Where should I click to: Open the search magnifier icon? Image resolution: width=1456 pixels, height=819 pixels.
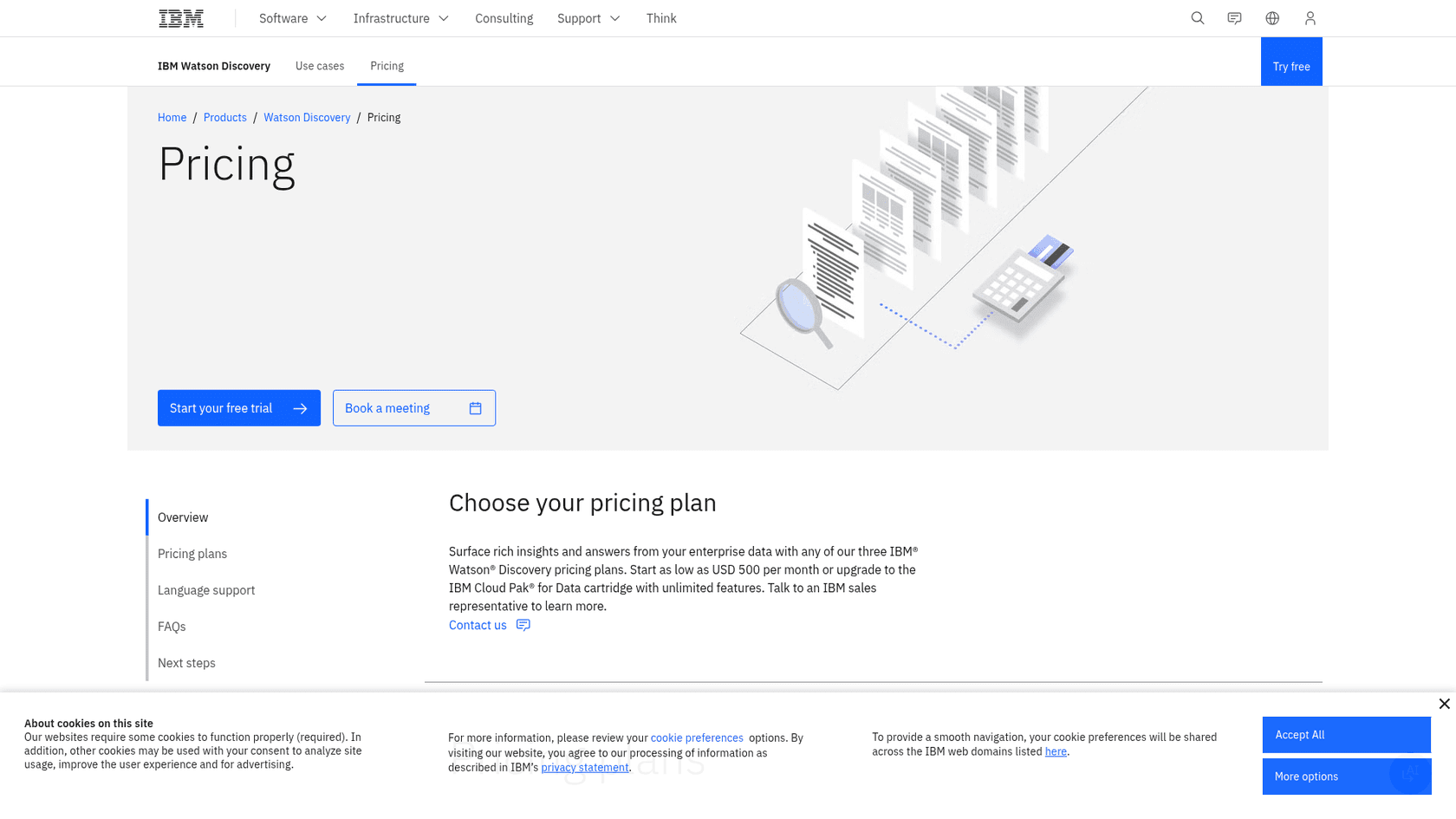1198,18
